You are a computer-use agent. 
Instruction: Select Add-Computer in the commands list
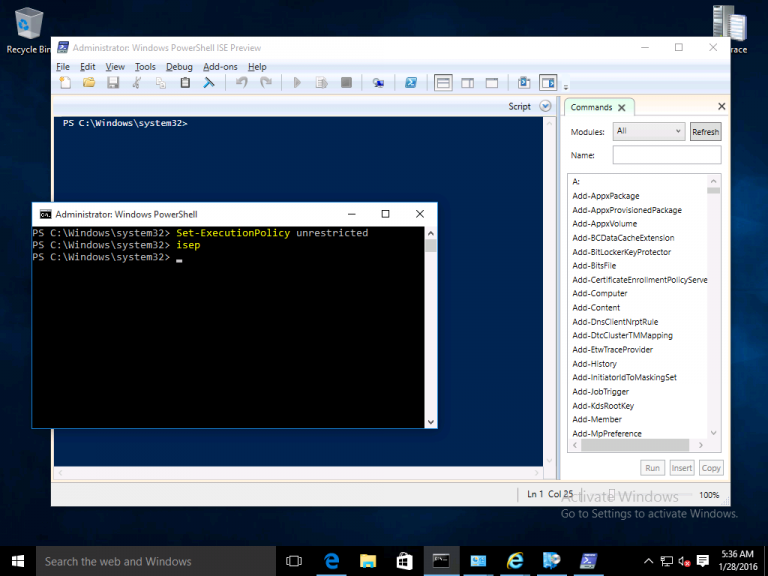601,294
